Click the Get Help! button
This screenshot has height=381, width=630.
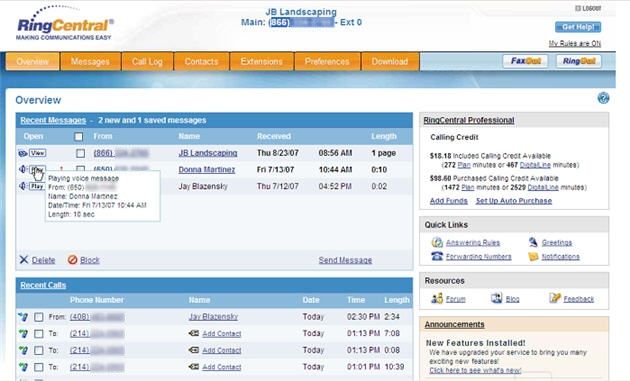[x=578, y=27]
